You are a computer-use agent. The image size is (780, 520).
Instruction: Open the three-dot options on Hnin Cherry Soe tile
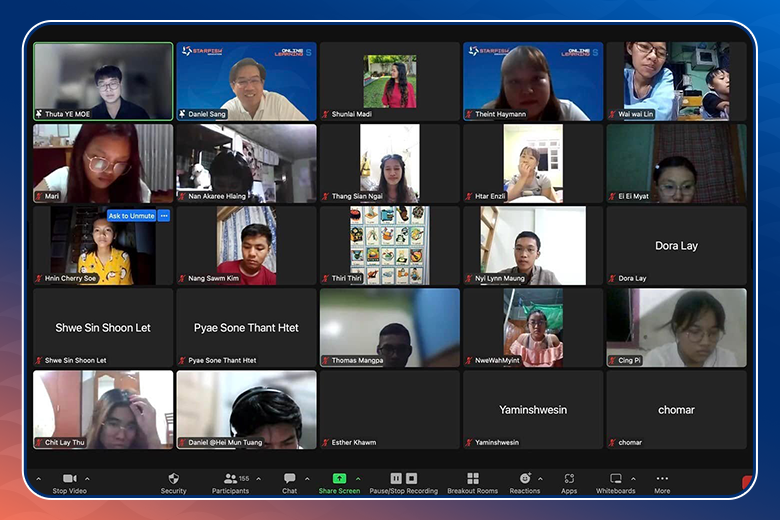click(x=164, y=216)
